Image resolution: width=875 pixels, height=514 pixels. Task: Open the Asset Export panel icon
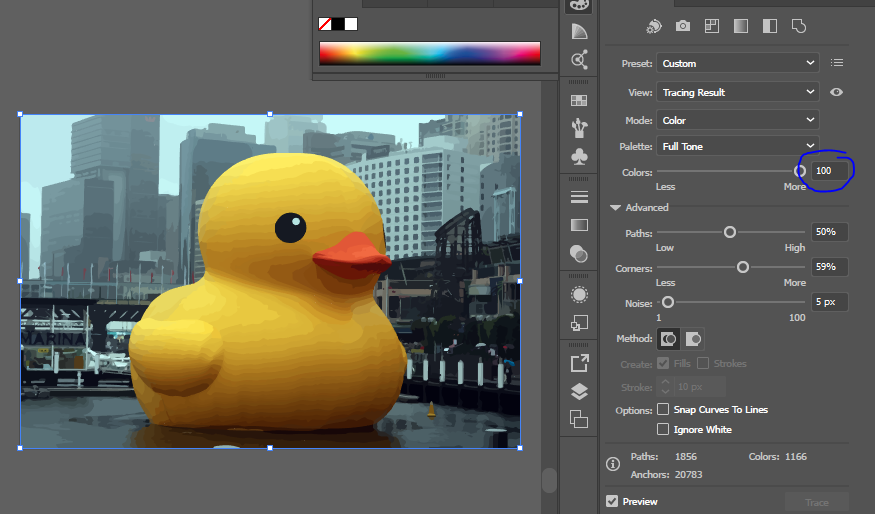coord(579,363)
